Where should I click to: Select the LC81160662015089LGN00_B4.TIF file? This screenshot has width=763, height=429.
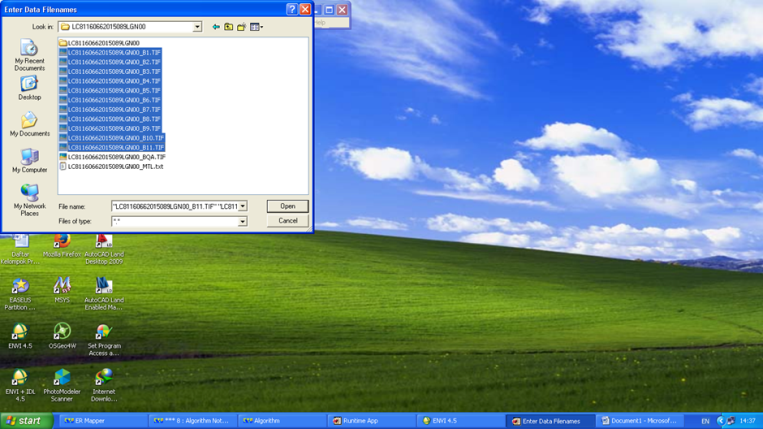(x=110, y=81)
